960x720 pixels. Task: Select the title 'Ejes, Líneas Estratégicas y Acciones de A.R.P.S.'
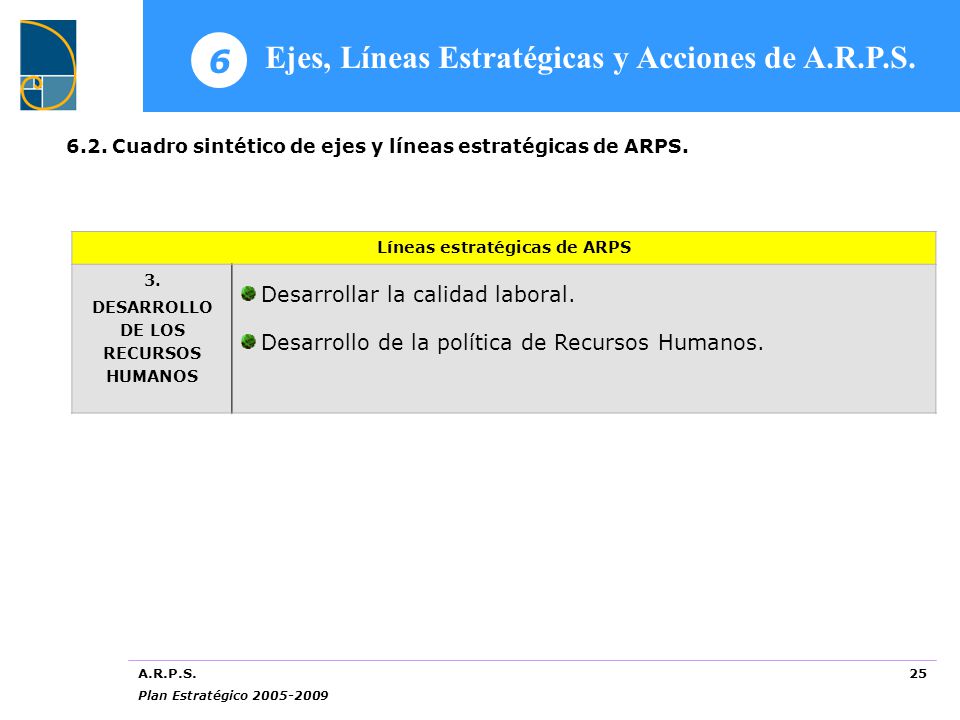(590, 59)
